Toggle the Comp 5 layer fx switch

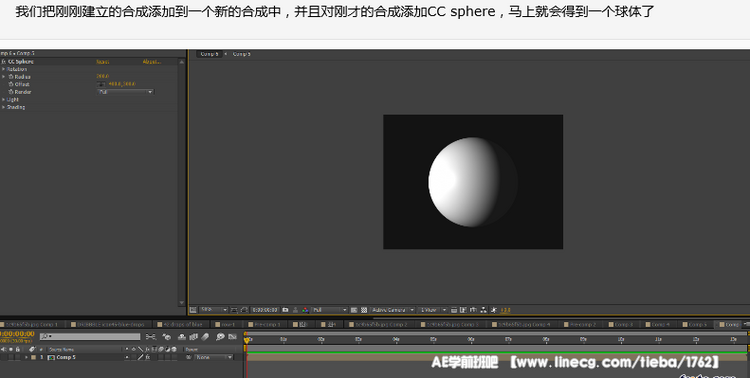pos(147,357)
